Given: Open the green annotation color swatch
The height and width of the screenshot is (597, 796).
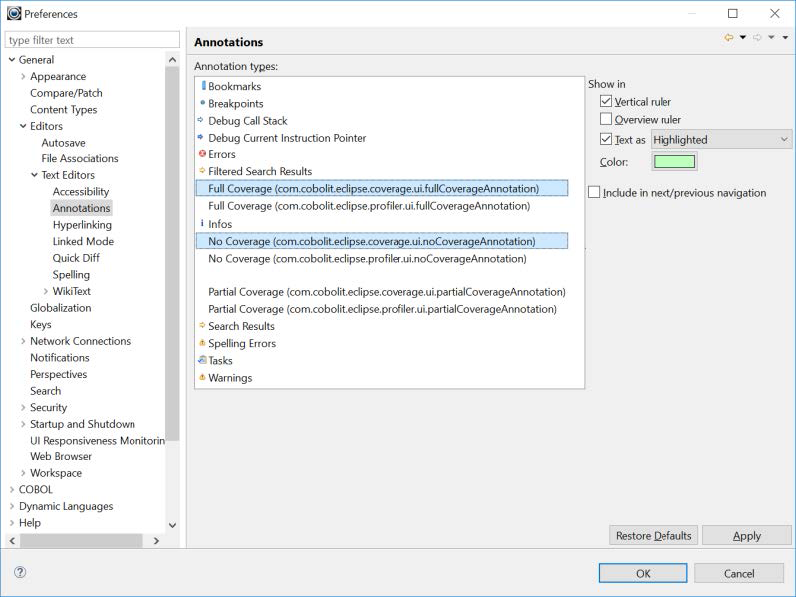Looking at the screenshot, I should pyautogui.click(x=674, y=161).
